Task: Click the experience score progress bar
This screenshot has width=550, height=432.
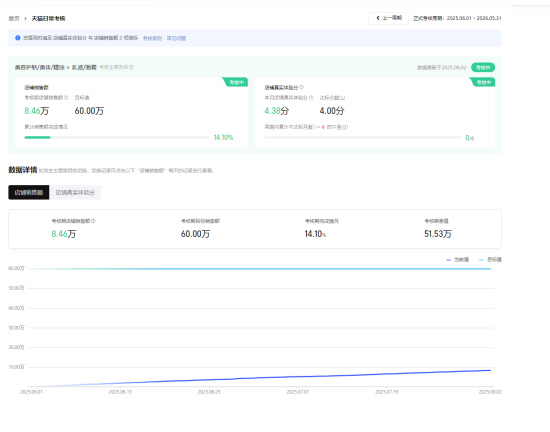Action: click(363, 138)
